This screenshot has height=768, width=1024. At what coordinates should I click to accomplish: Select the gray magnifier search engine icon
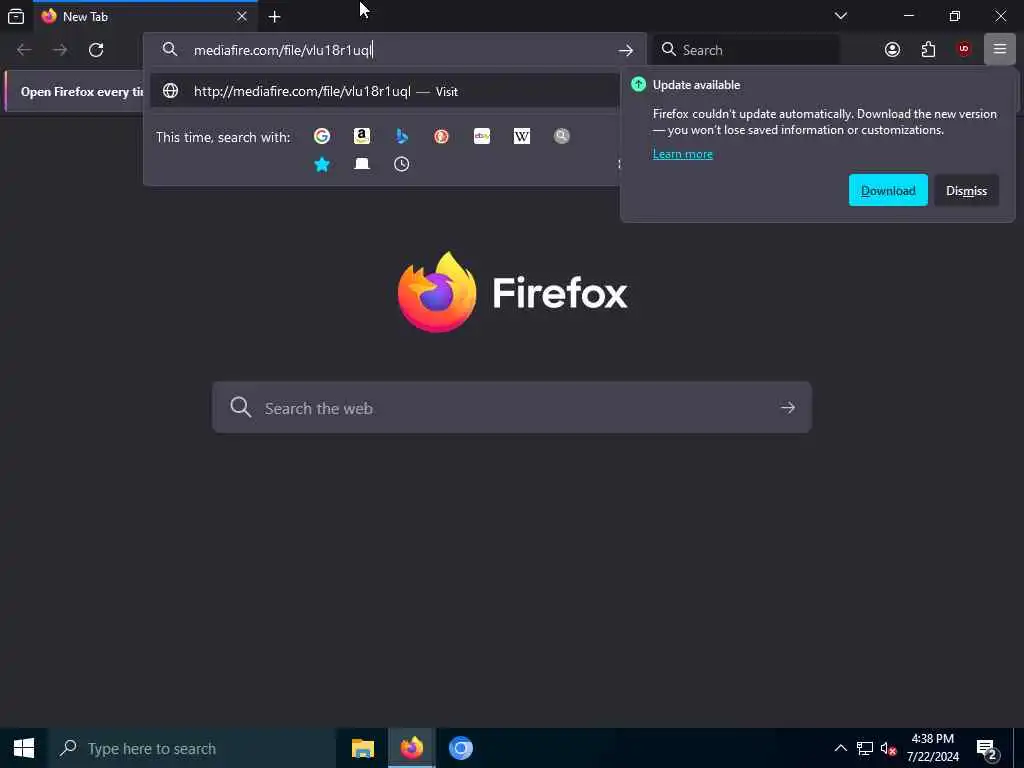(562, 136)
